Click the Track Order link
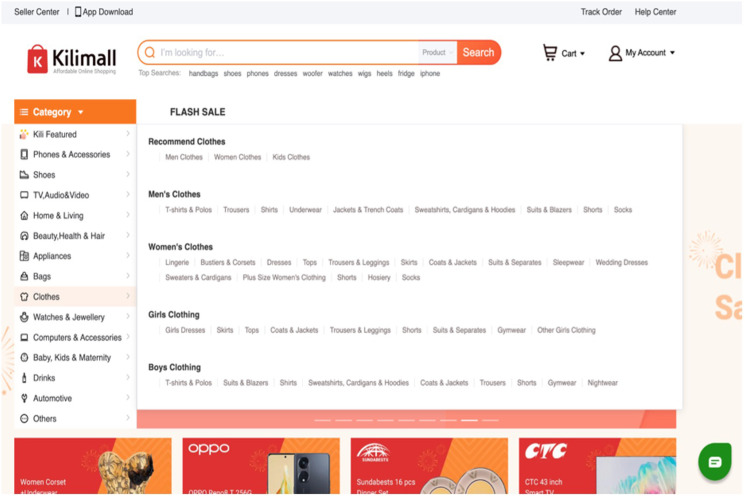745x496 pixels. tap(601, 12)
